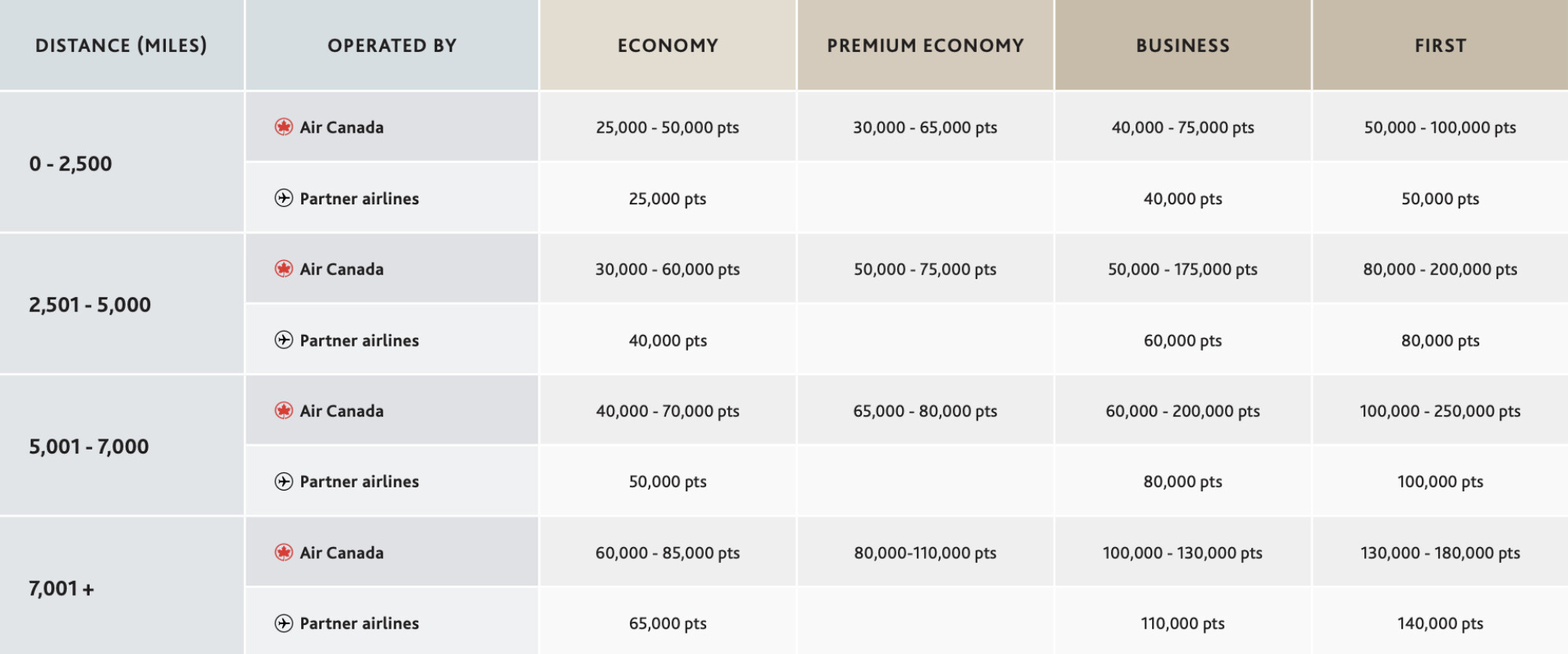Click the 80,000-110,000 pts premium economy cell

[x=926, y=553]
